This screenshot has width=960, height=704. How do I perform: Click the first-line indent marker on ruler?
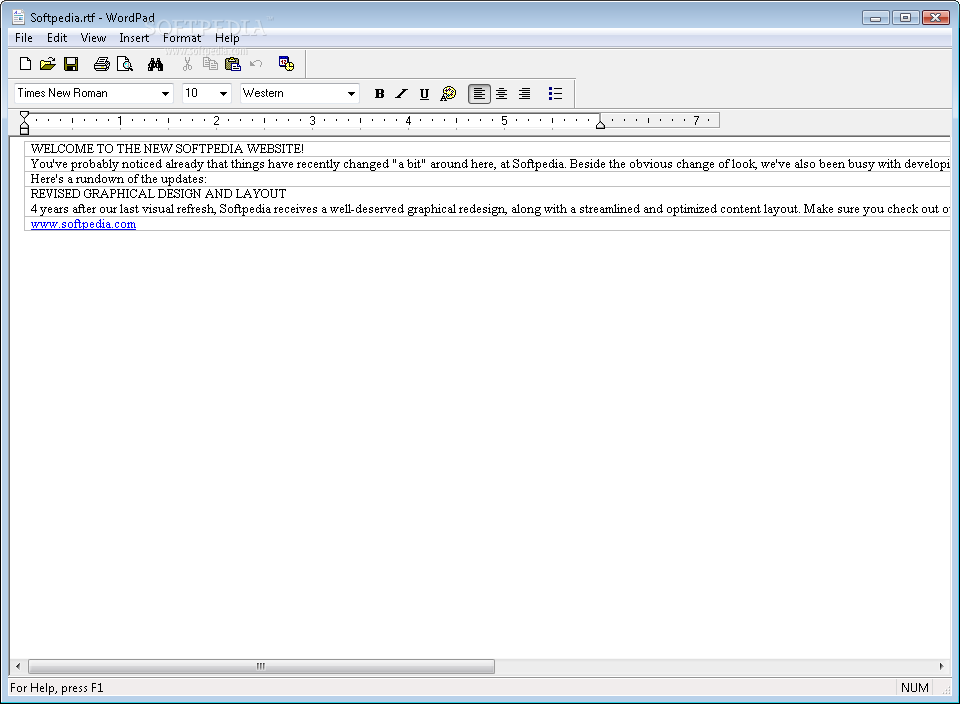[x=24, y=116]
